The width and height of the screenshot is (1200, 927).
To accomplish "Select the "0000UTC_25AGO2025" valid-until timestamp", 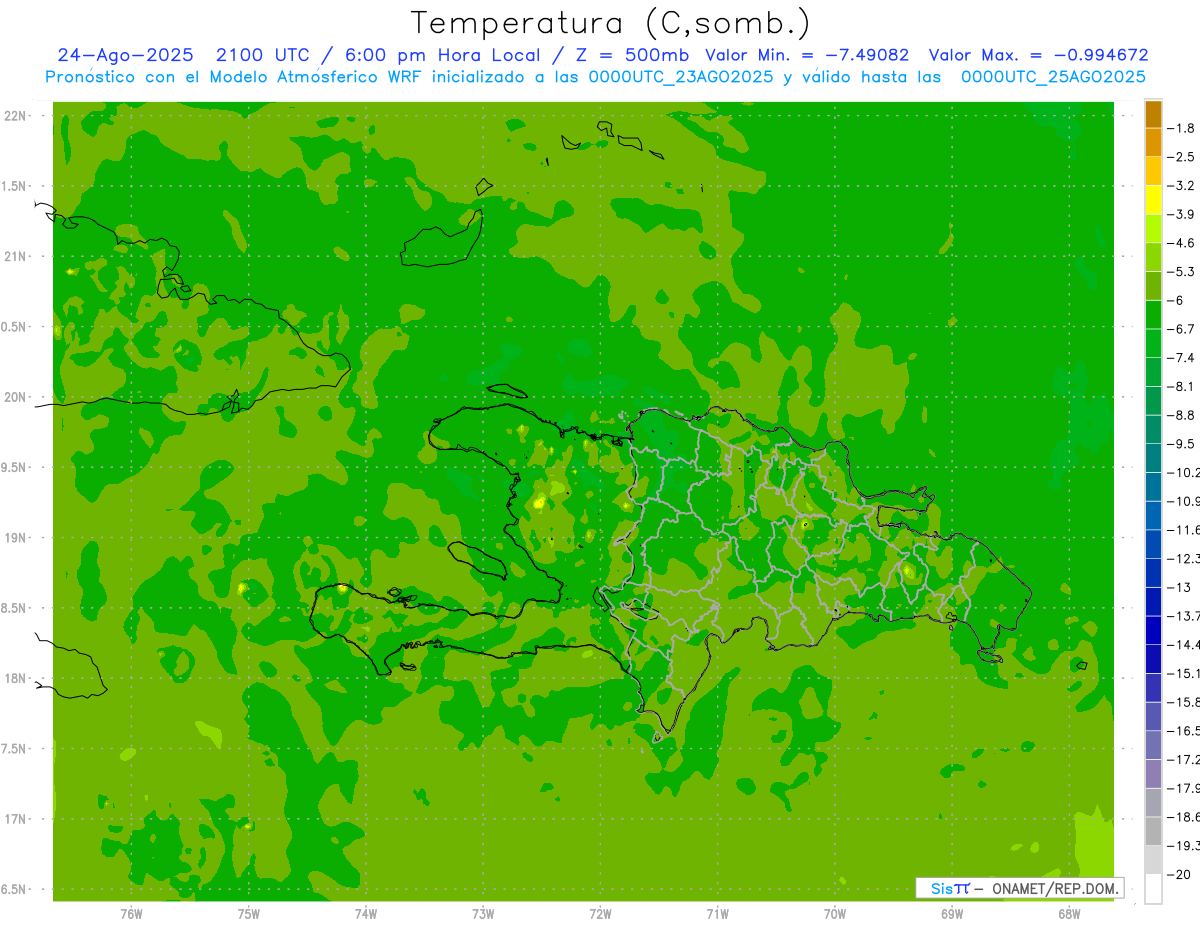I will coord(1053,77).
